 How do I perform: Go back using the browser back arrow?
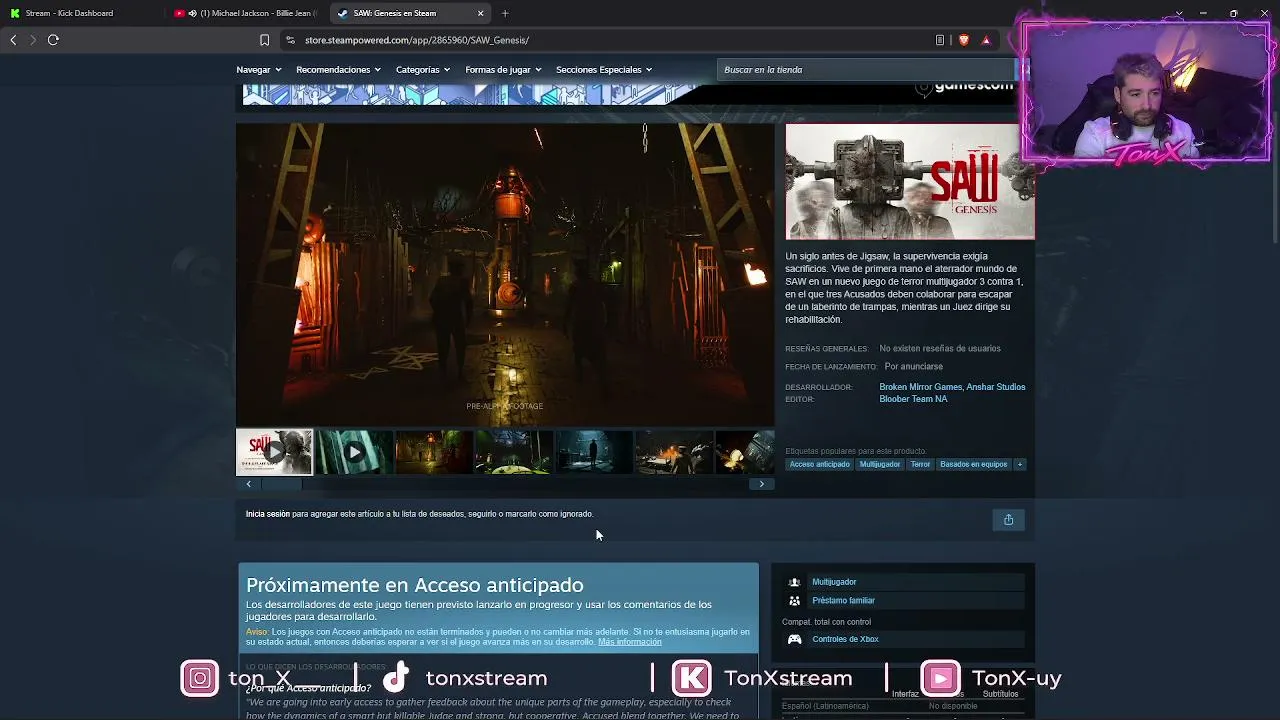[13, 40]
